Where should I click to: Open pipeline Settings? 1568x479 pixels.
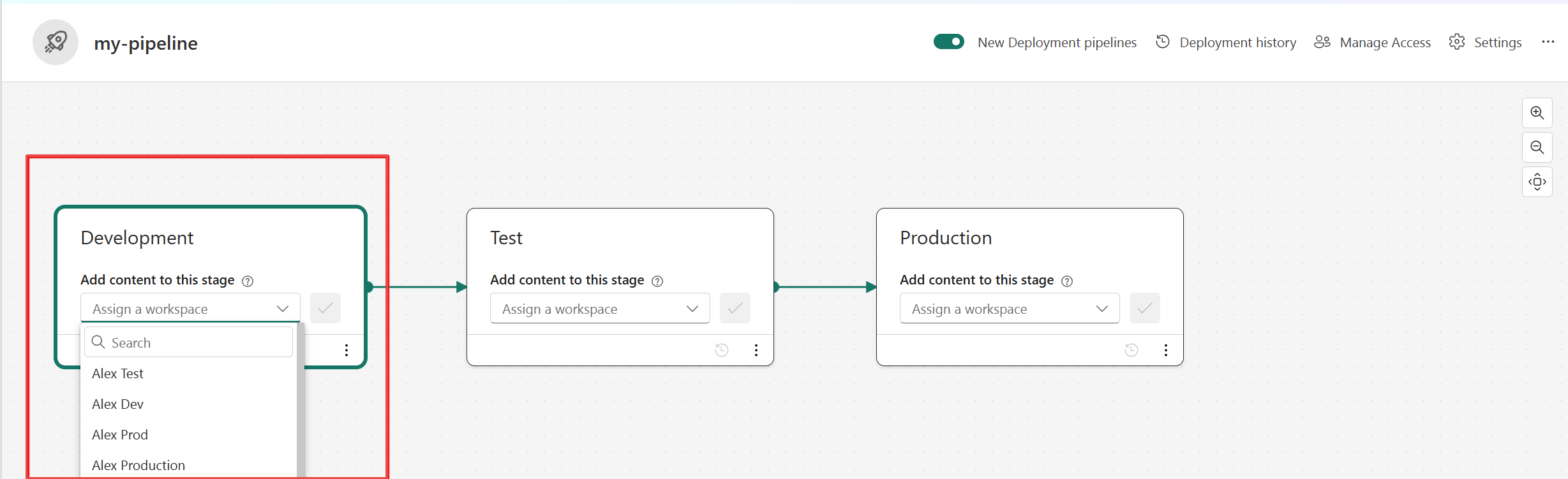coord(1485,42)
